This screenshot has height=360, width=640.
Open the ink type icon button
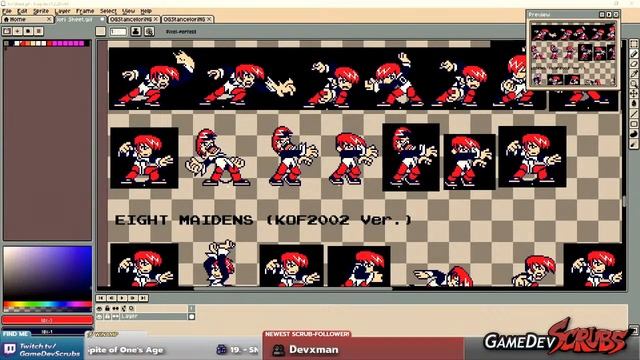tap(136, 31)
